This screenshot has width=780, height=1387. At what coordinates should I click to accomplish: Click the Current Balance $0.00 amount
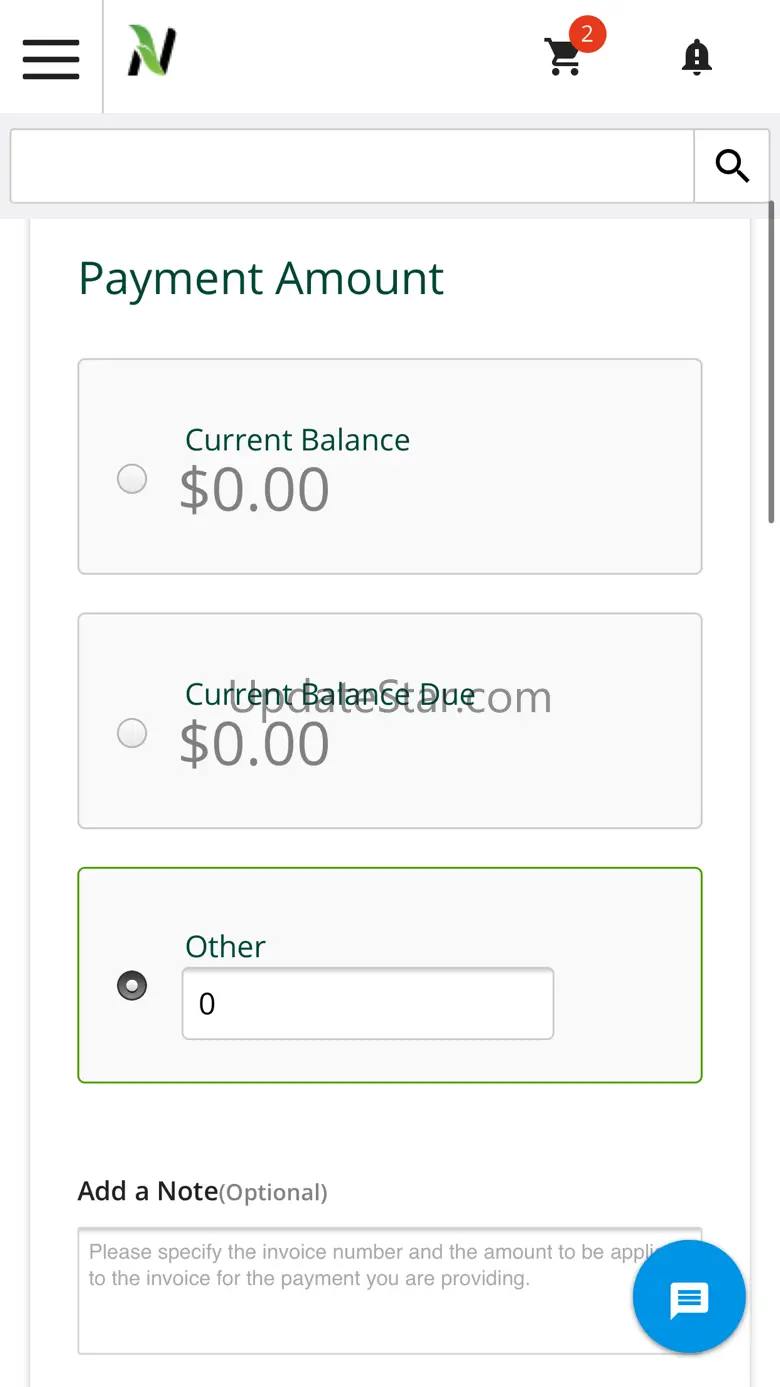(254, 490)
